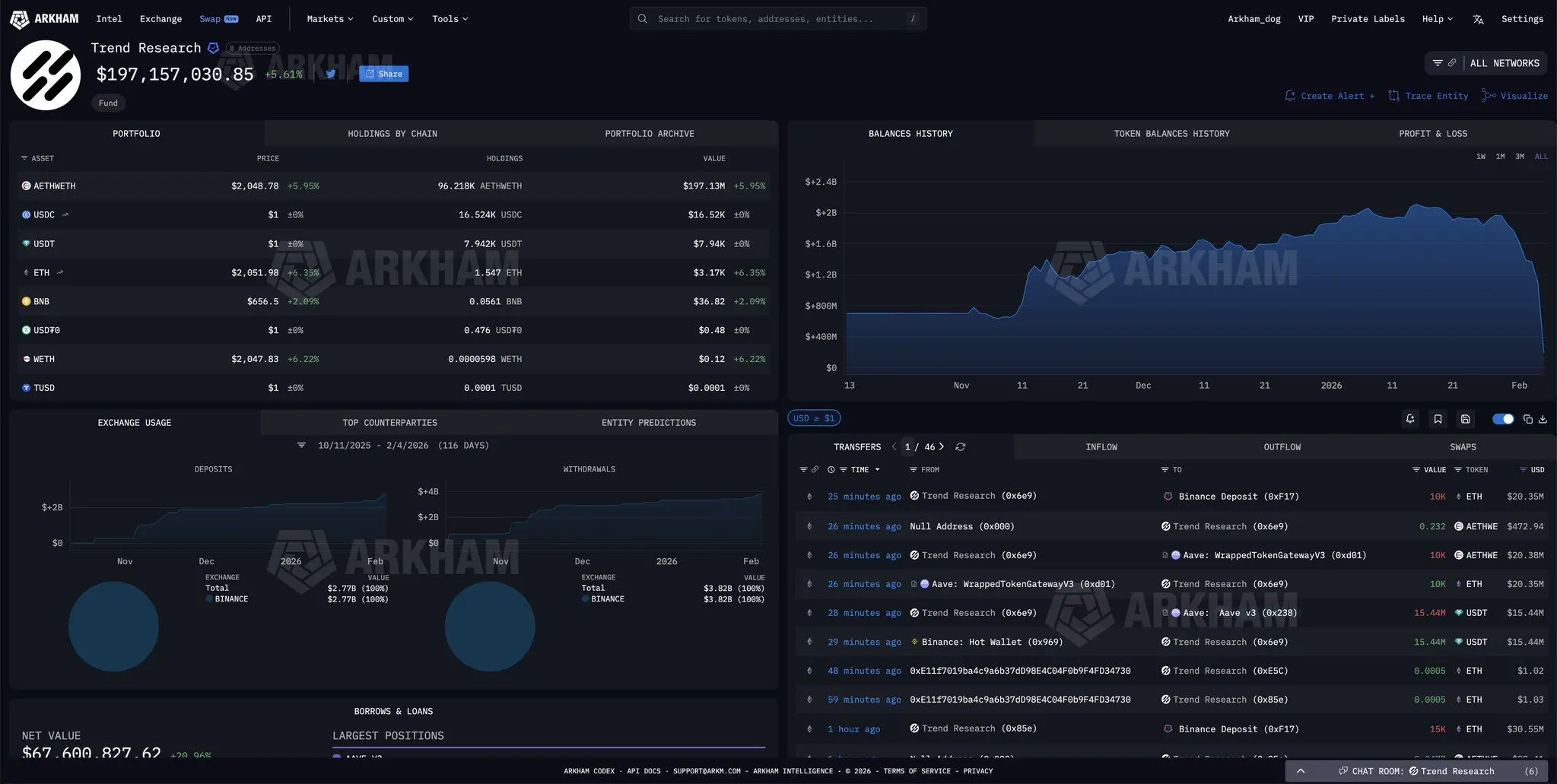Screen dimensions: 1557x784
Task: Click the copy icon above transfers table
Action: [x=1527, y=419]
